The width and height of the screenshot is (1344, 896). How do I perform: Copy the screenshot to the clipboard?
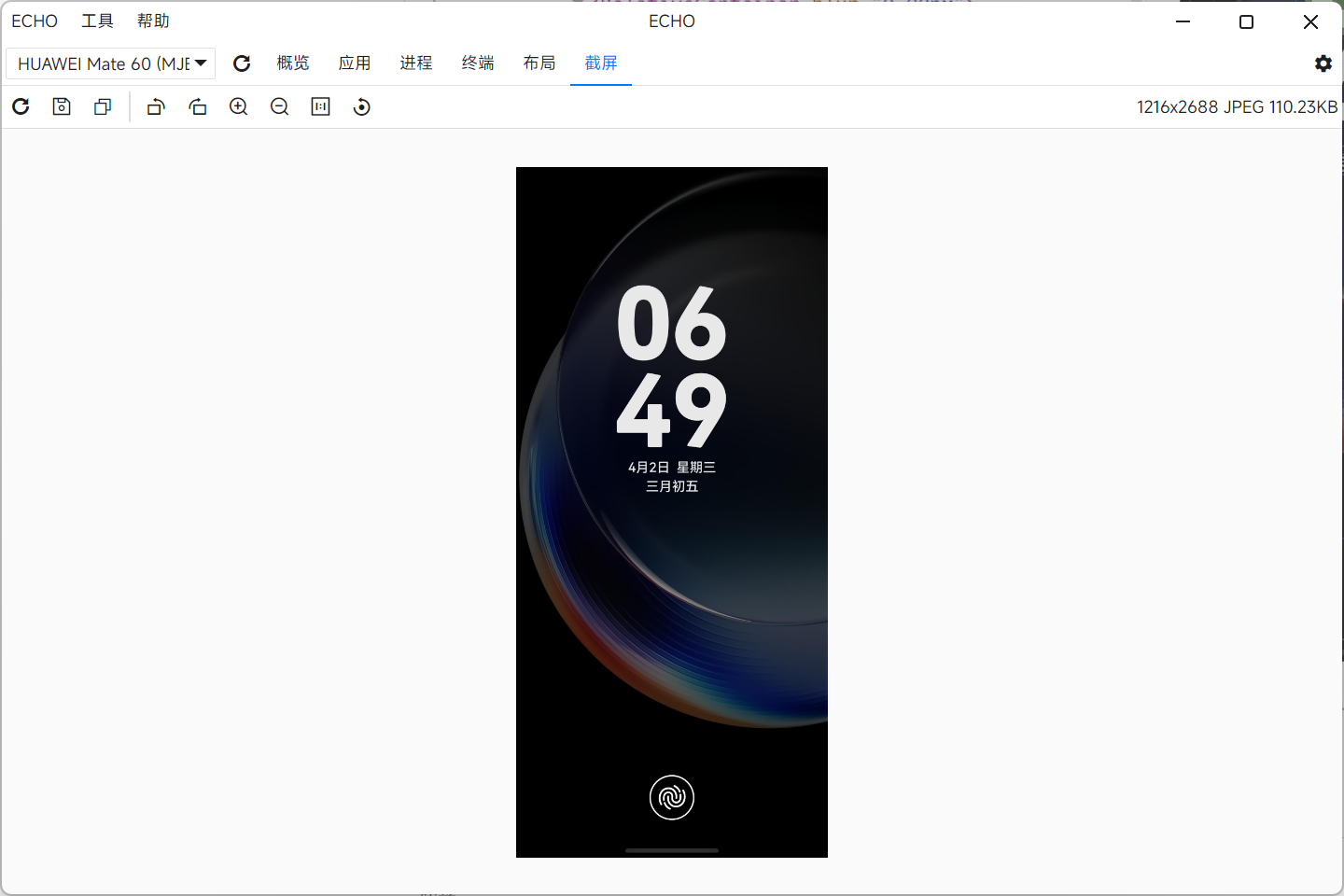103,107
